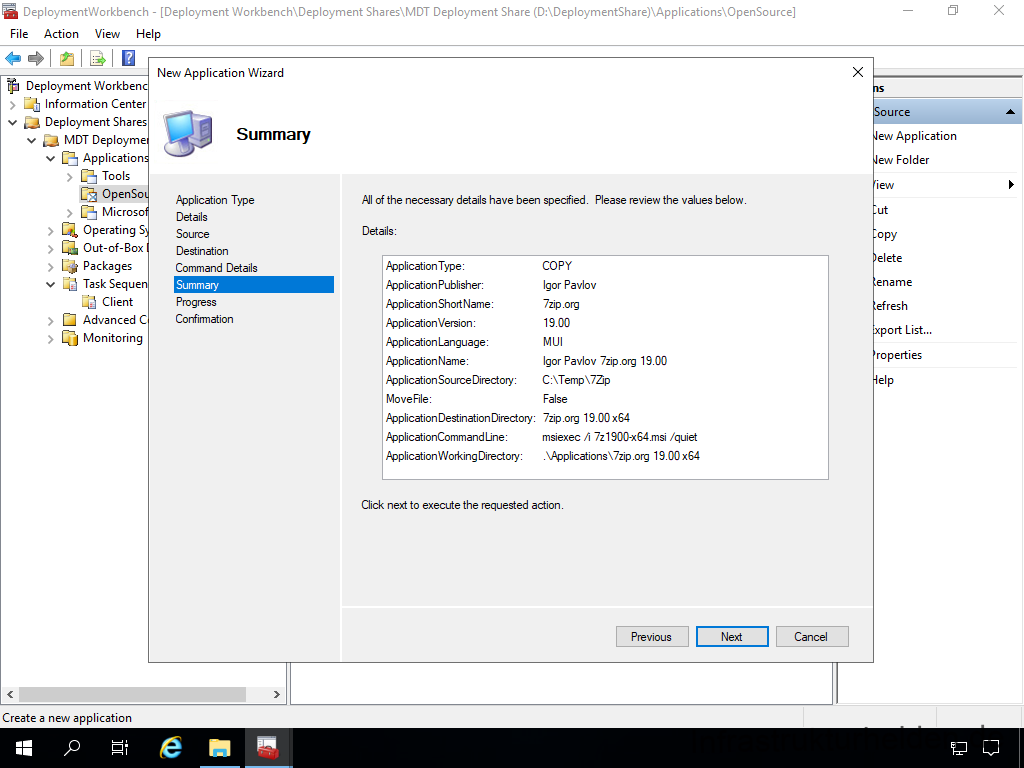The image size is (1024, 768).
Task: Collapse the Deployment Shares node
Action: click(12, 122)
